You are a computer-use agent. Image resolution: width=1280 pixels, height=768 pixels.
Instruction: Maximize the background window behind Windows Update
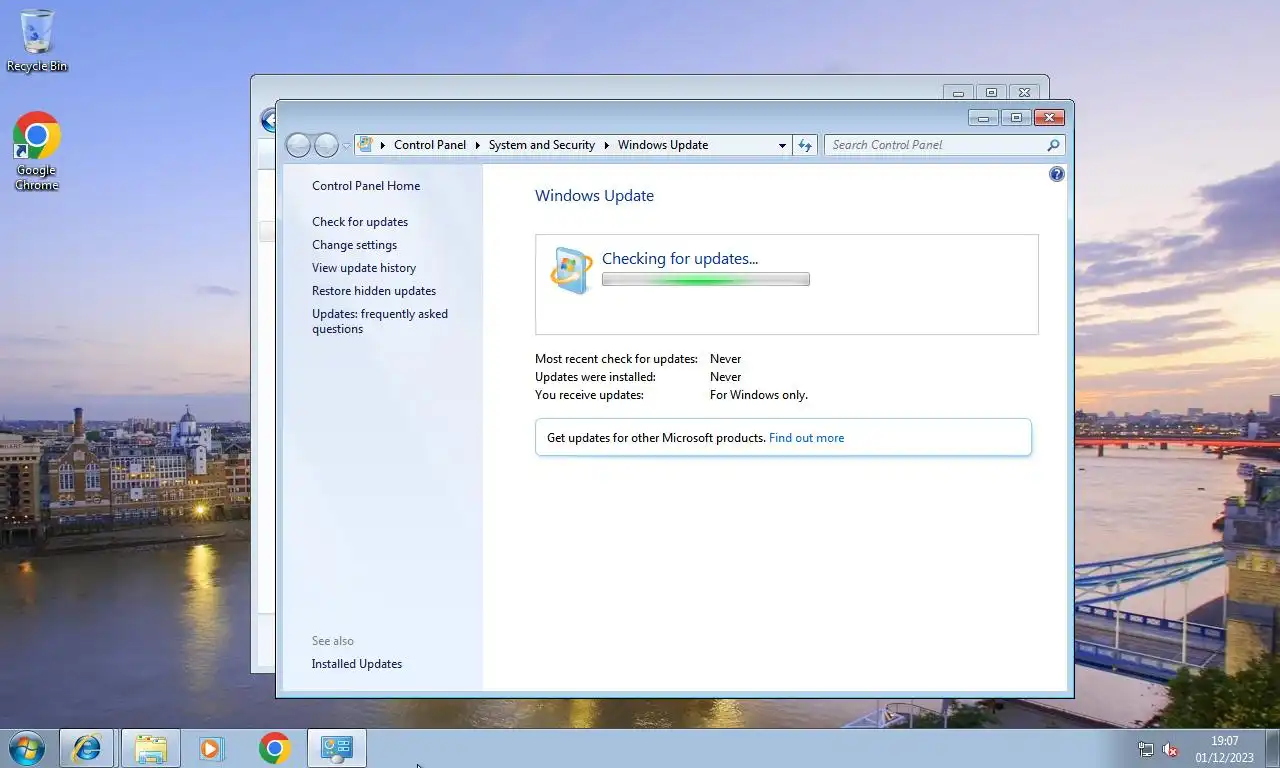click(x=991, y=93)
